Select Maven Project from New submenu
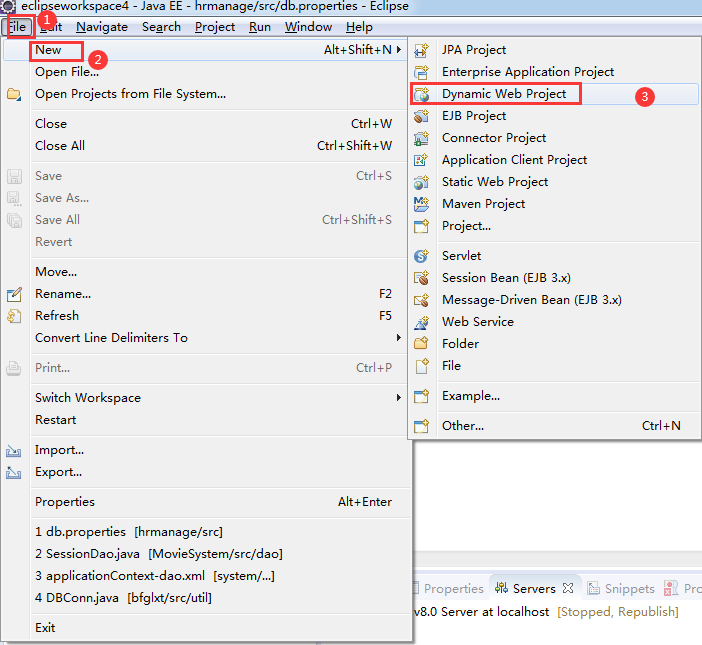Image resolution: width=702 pixels, height=645 pixels. pos(554,204)
